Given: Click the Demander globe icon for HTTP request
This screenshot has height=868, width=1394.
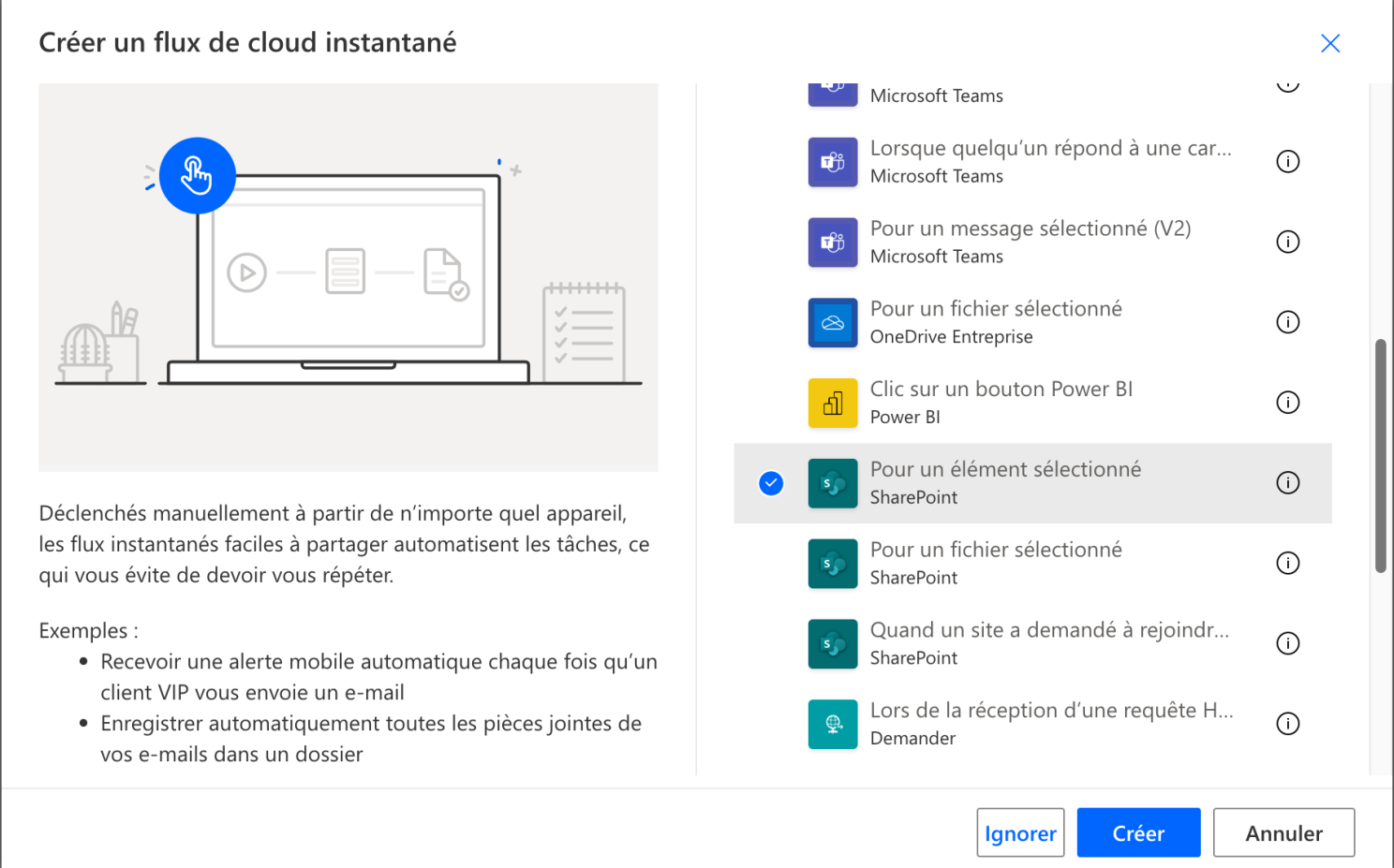Looking at the screenshot, I should point(833,725).
